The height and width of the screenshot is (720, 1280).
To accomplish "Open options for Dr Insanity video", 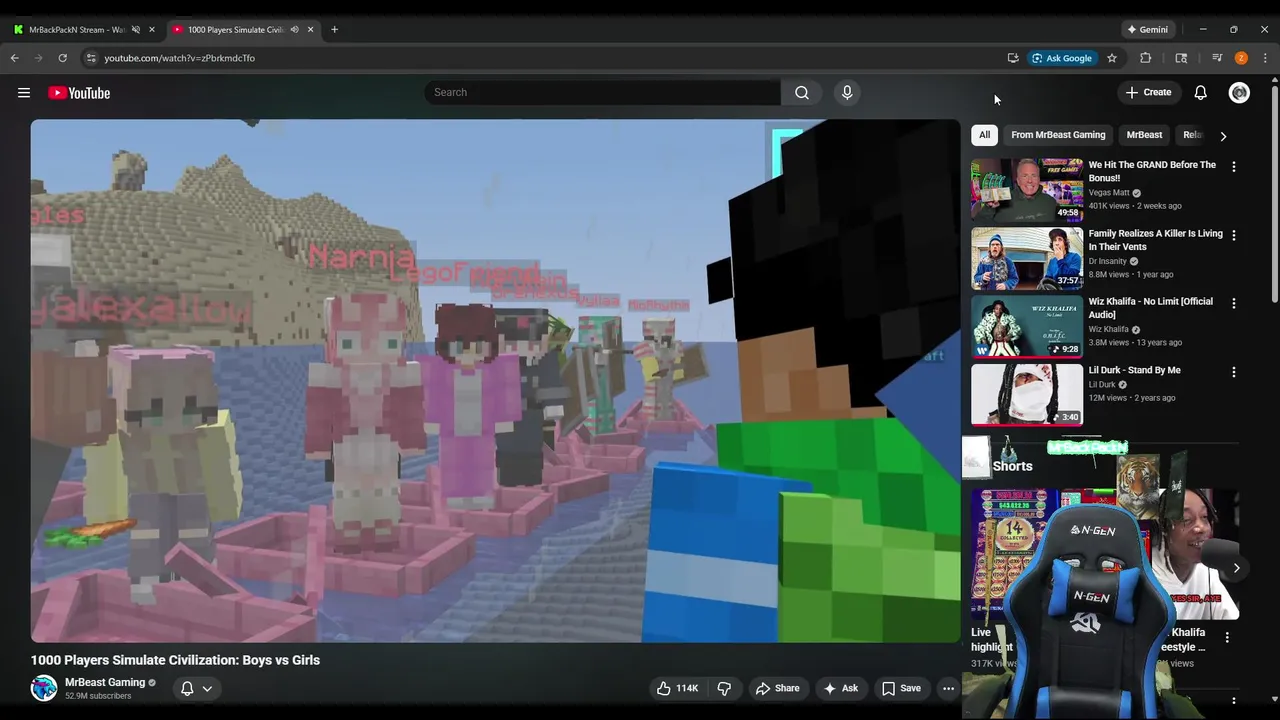I will [x=1233, y=235].
